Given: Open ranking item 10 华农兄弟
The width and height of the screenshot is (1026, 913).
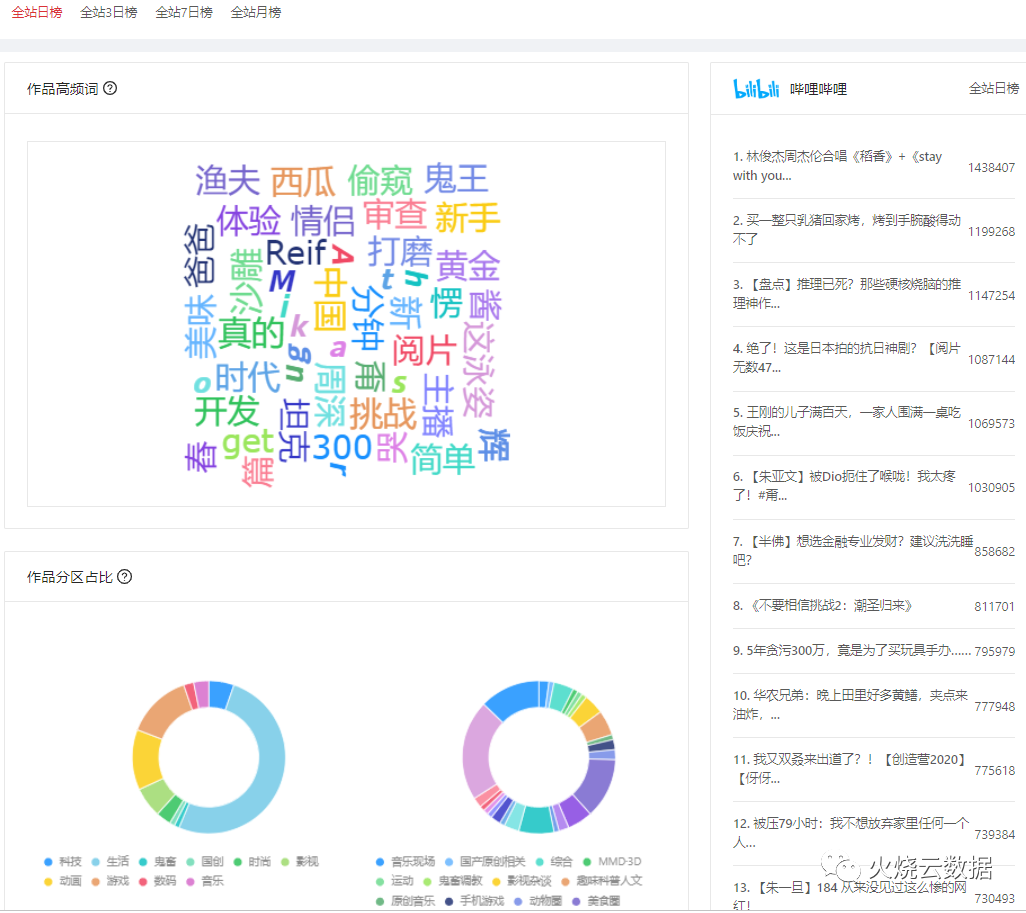Looking at the screenshot, I should click(874, 705).
